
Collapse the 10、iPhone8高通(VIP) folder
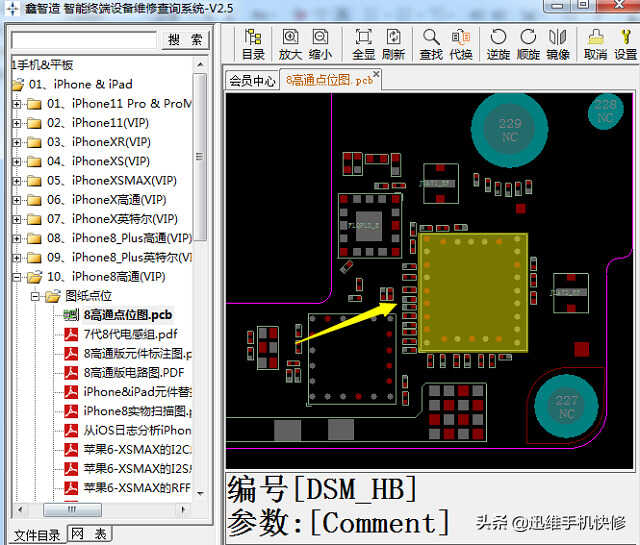[17, 277]
